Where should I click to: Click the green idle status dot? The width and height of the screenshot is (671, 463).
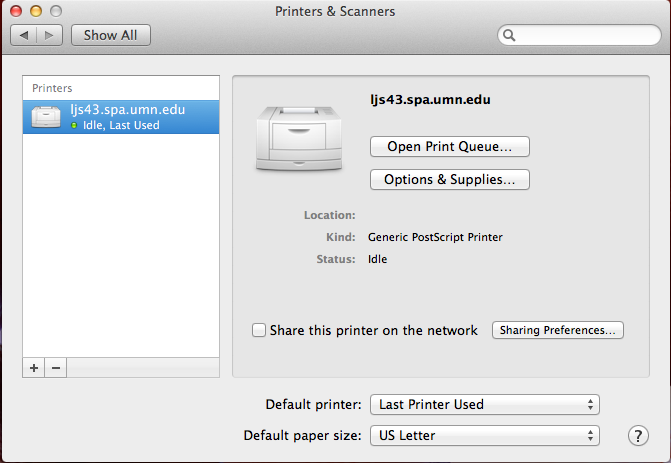74,125
